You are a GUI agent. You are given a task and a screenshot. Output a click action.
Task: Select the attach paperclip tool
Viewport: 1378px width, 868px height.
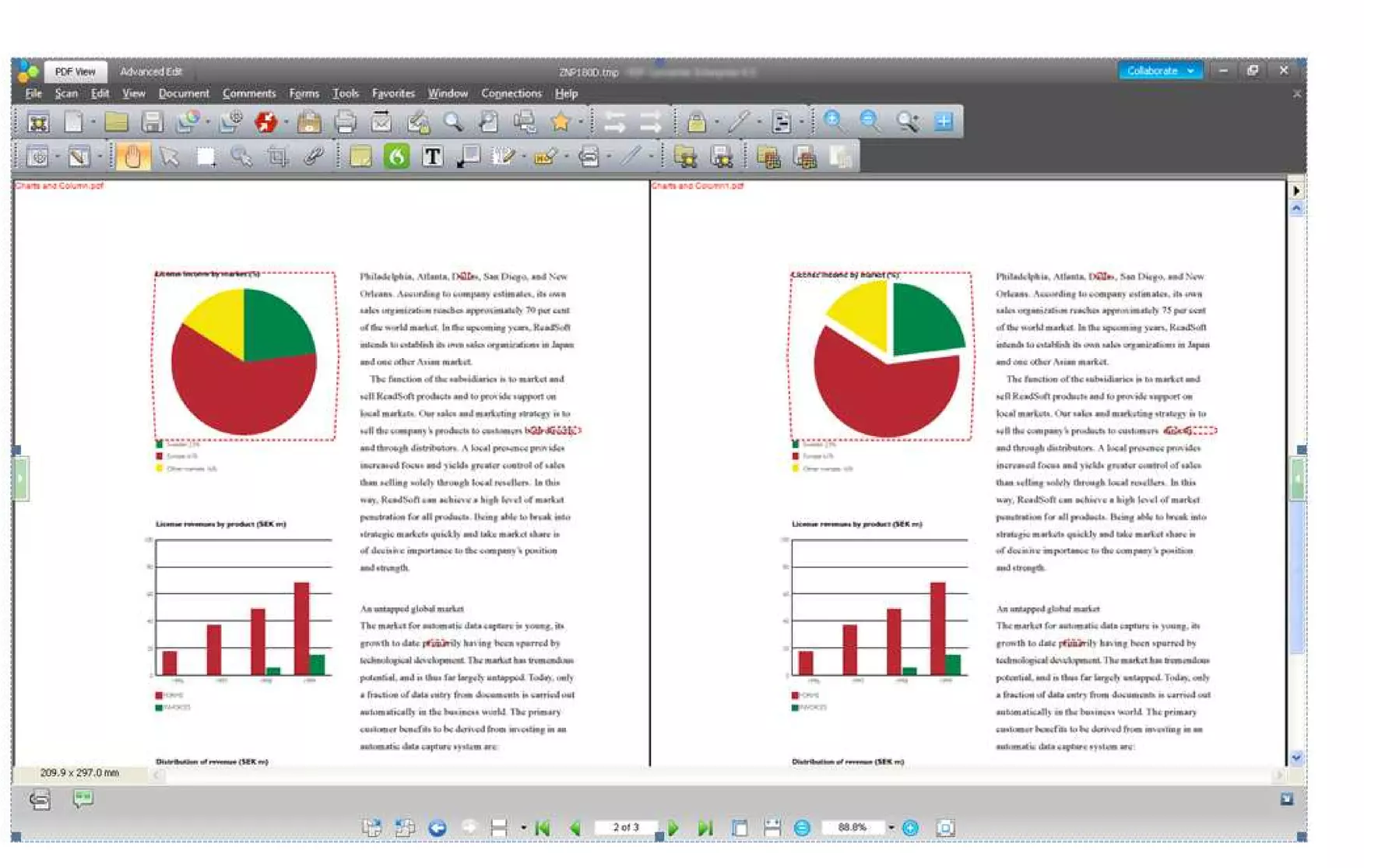pos(313,156)
